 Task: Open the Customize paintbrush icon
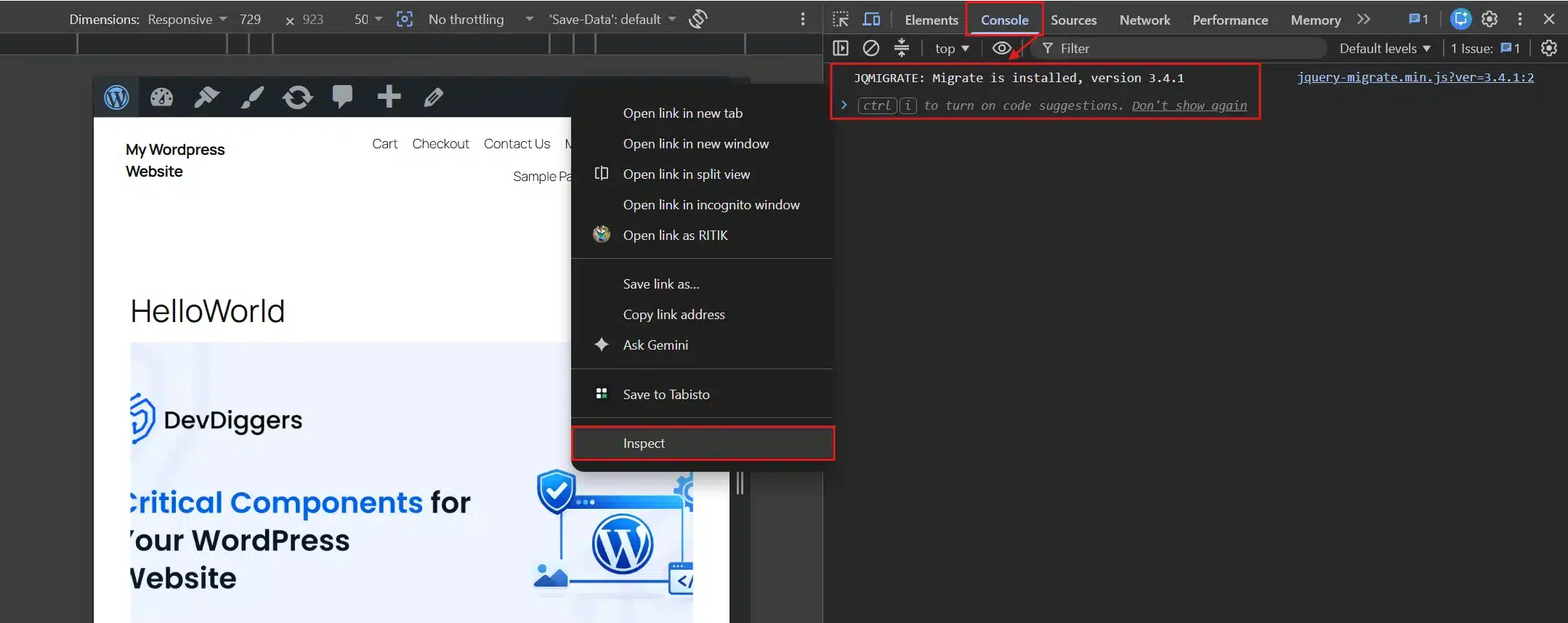pyautogui.click(x=252, y=97)
